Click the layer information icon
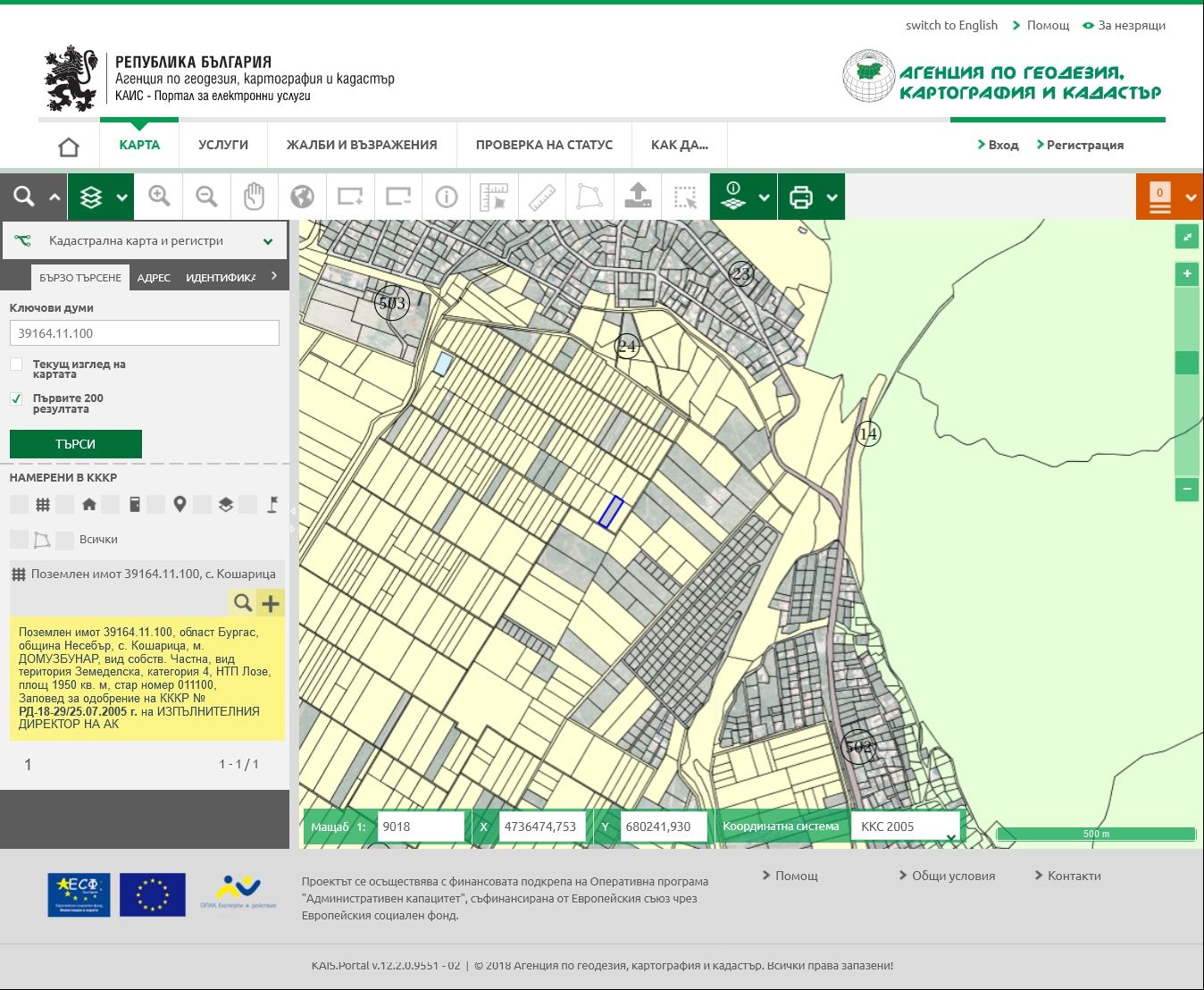 [733, 197]
